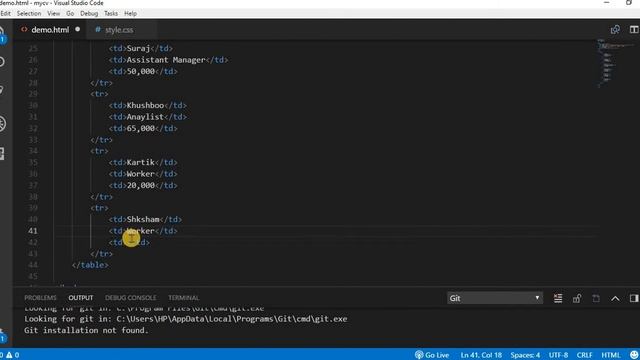The height and width of the screenshot is (360, 640).
Task: Open the Explorer view in activity bar
Action: pyautogui.click(x=2, y=34)
